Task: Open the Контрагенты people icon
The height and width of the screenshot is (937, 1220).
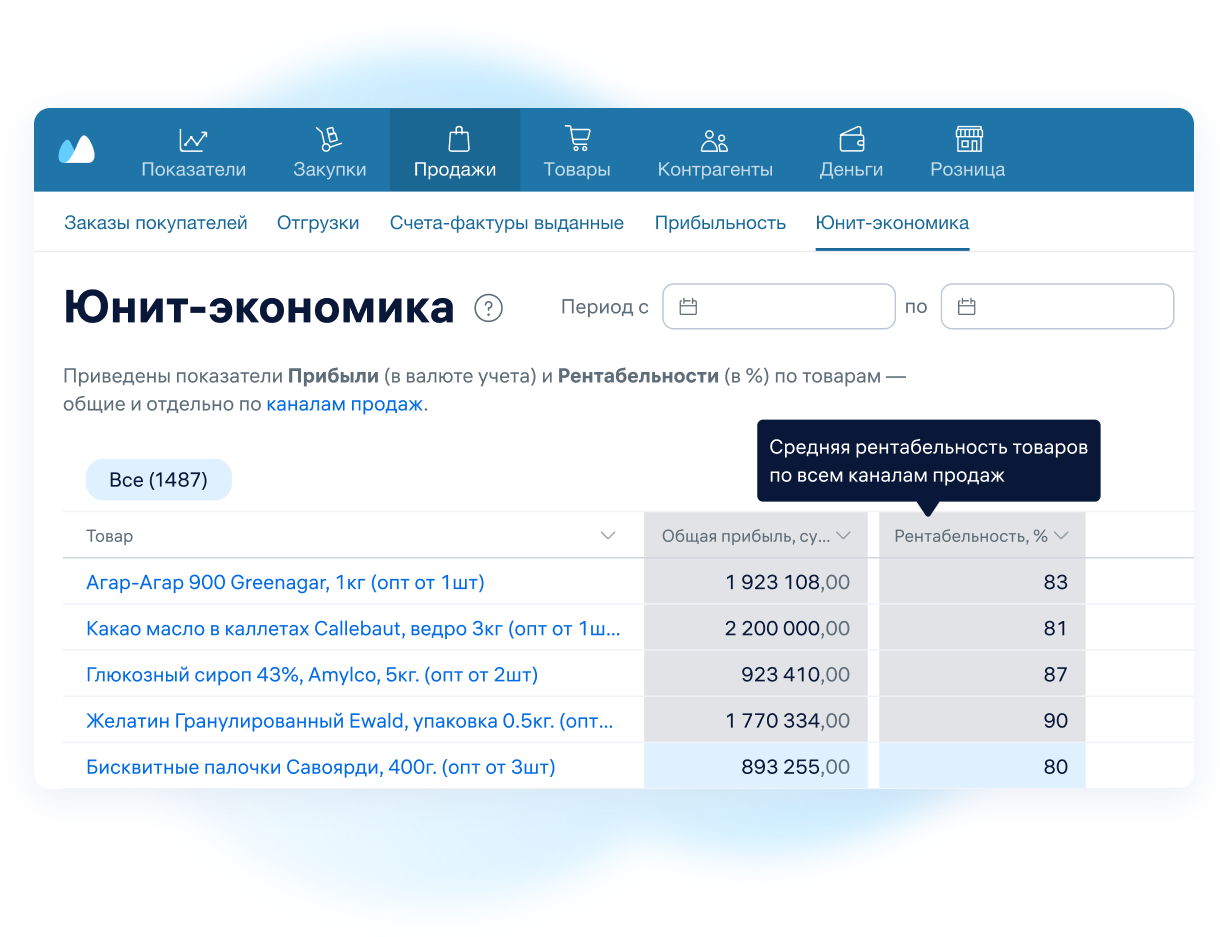Action: pyautogui.click(x=715, y=140)
